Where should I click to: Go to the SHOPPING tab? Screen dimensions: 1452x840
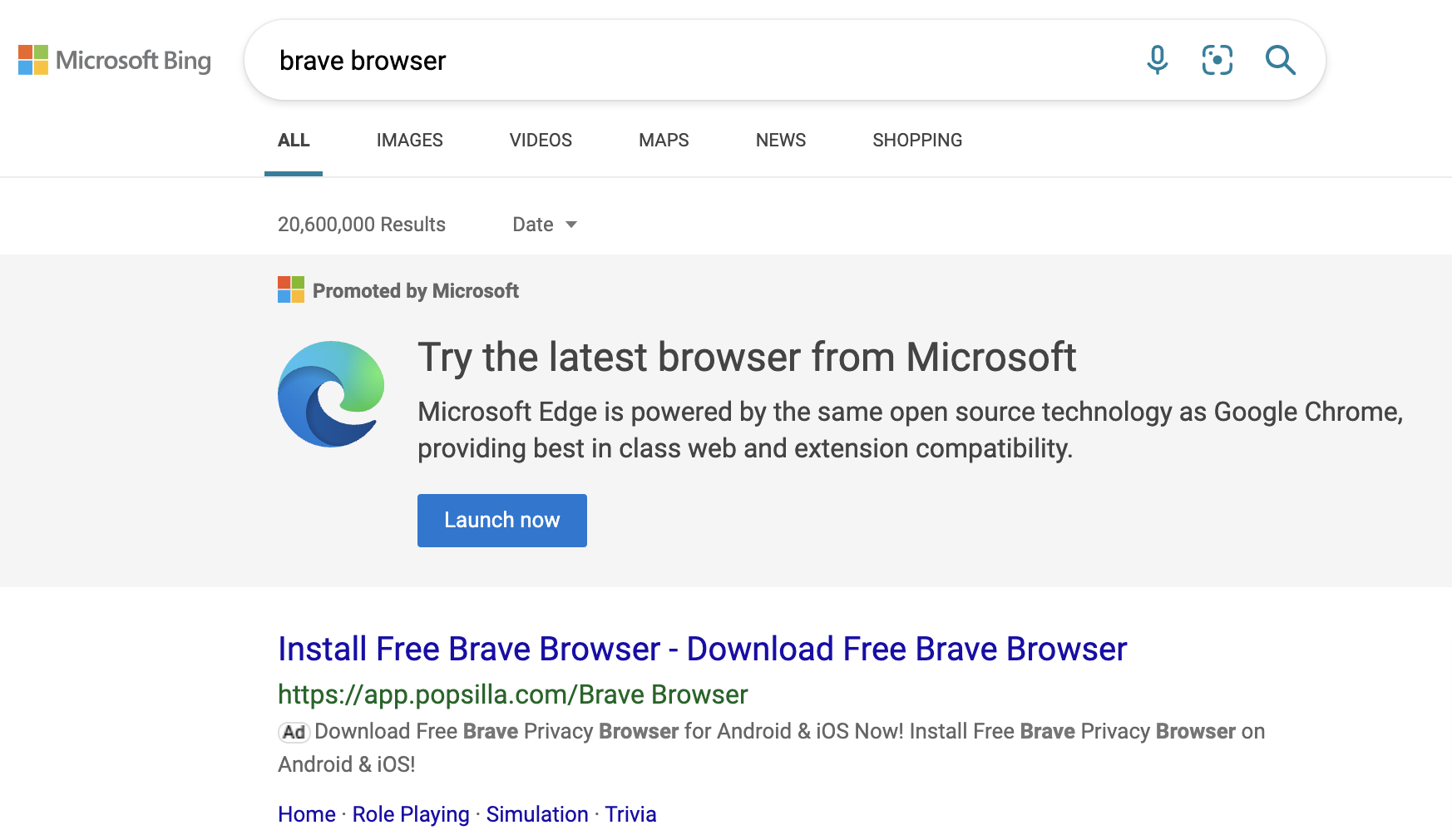tap(917, 141)
